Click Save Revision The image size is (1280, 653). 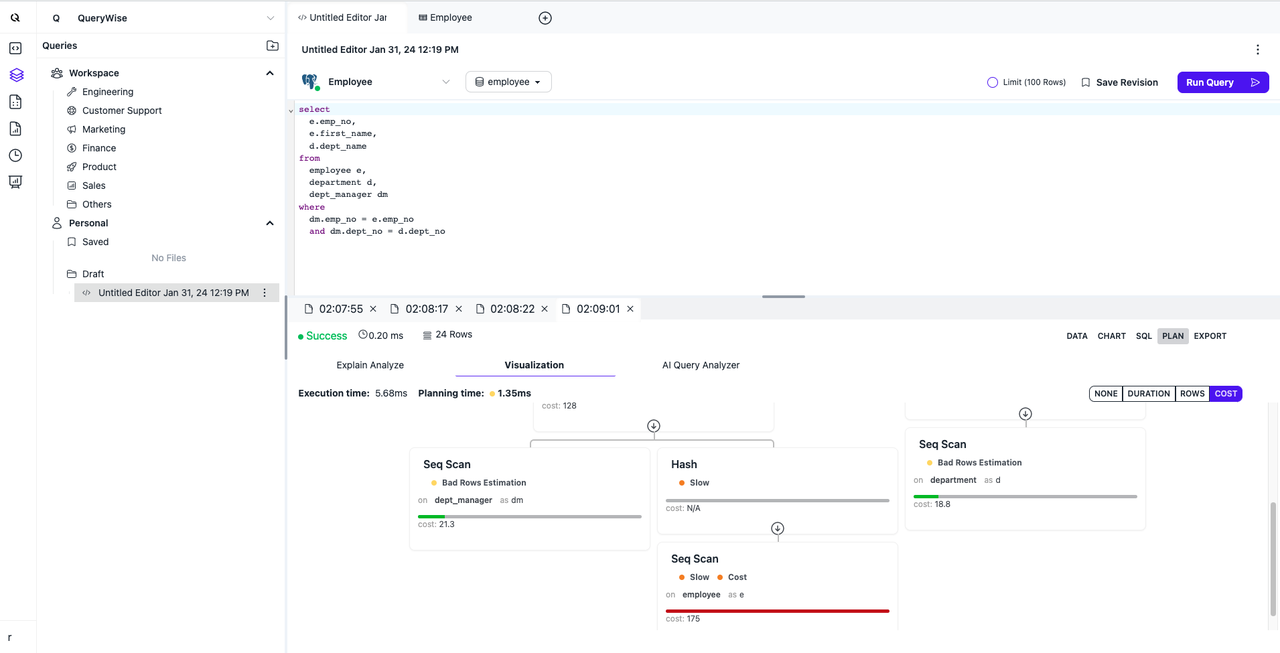pos(1119,82)
